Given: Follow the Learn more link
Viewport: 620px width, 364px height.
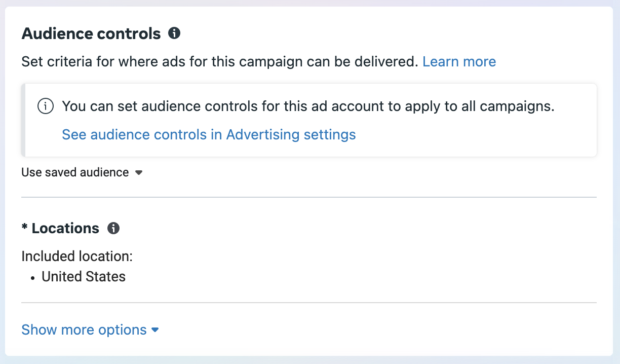Looking at the screenshot, I should coord(459,62).
